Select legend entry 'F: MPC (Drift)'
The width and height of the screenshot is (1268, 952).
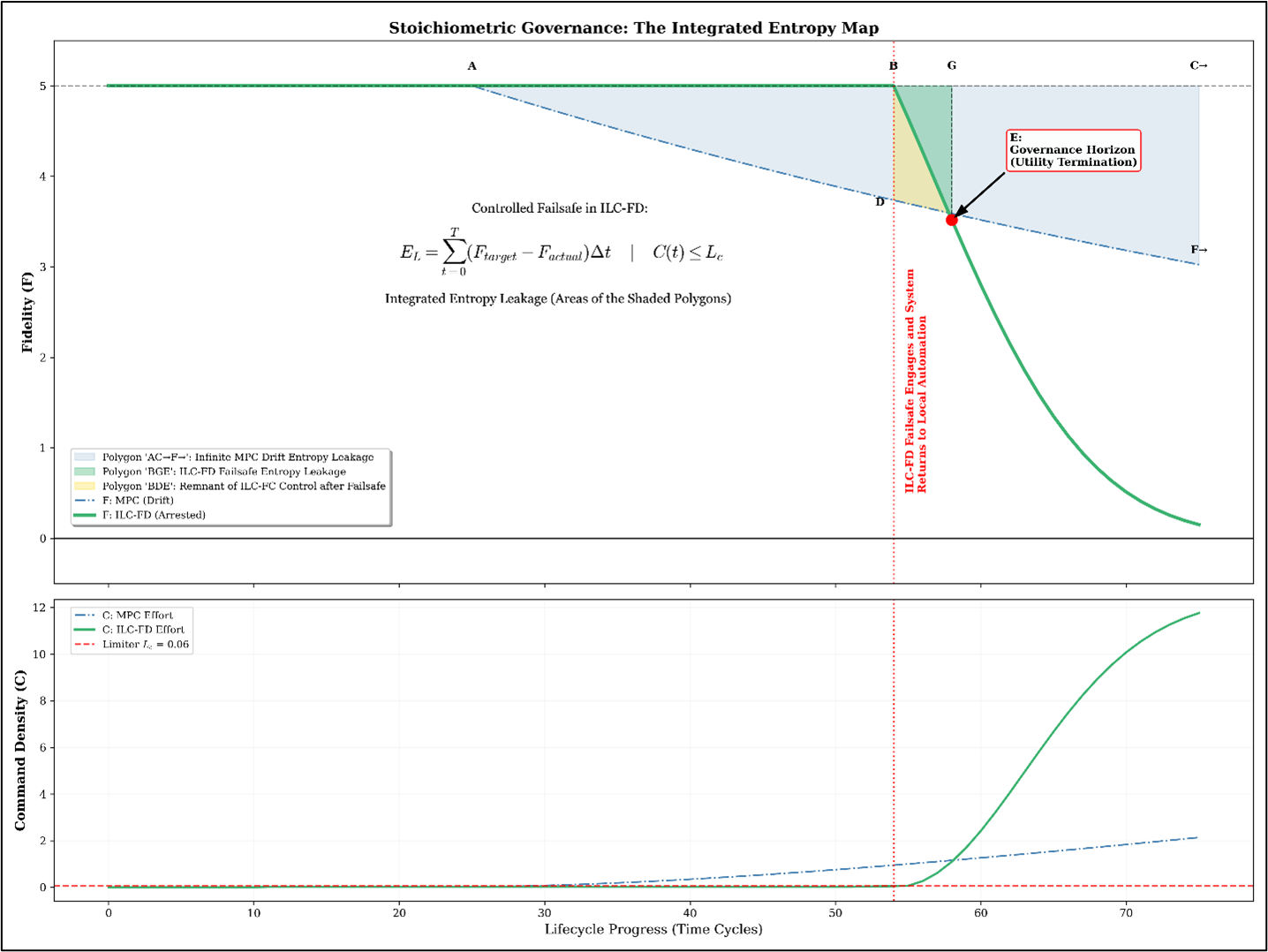point(138,500)
